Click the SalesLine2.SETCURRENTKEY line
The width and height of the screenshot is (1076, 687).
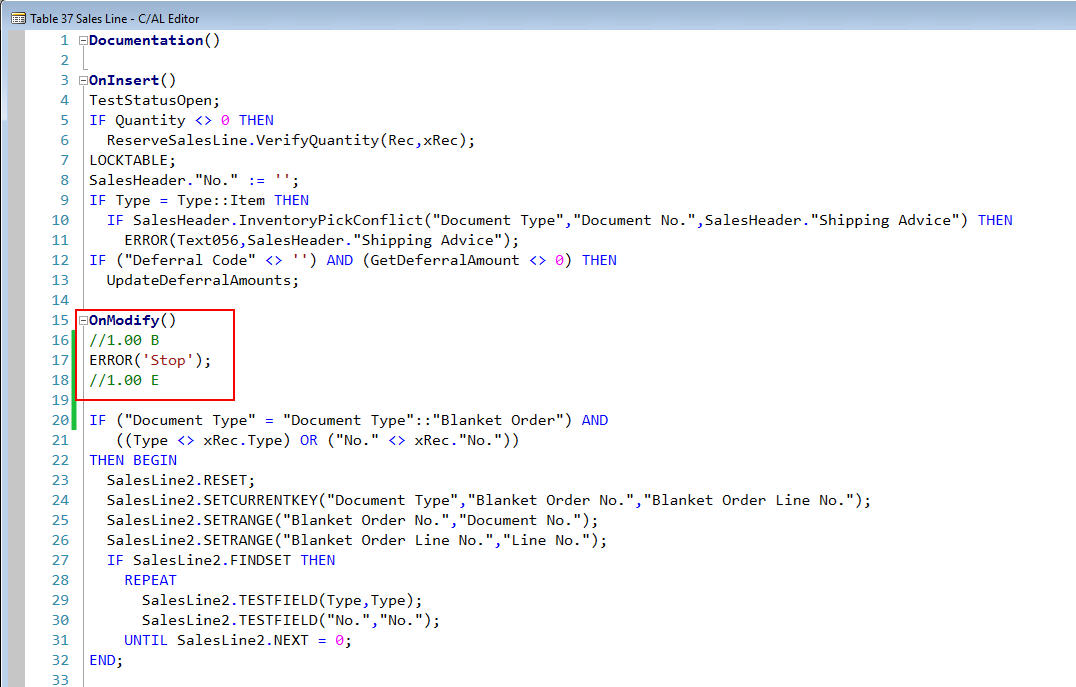(x=489, y=500)
